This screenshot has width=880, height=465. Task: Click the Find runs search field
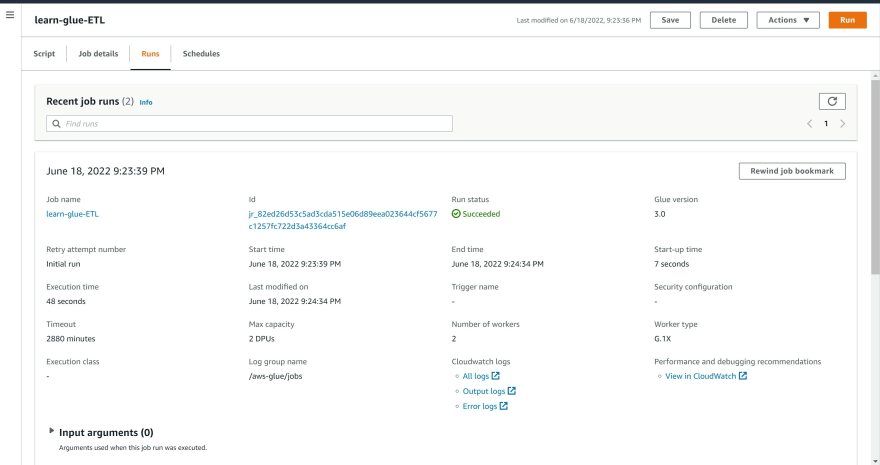coord(249,124)
